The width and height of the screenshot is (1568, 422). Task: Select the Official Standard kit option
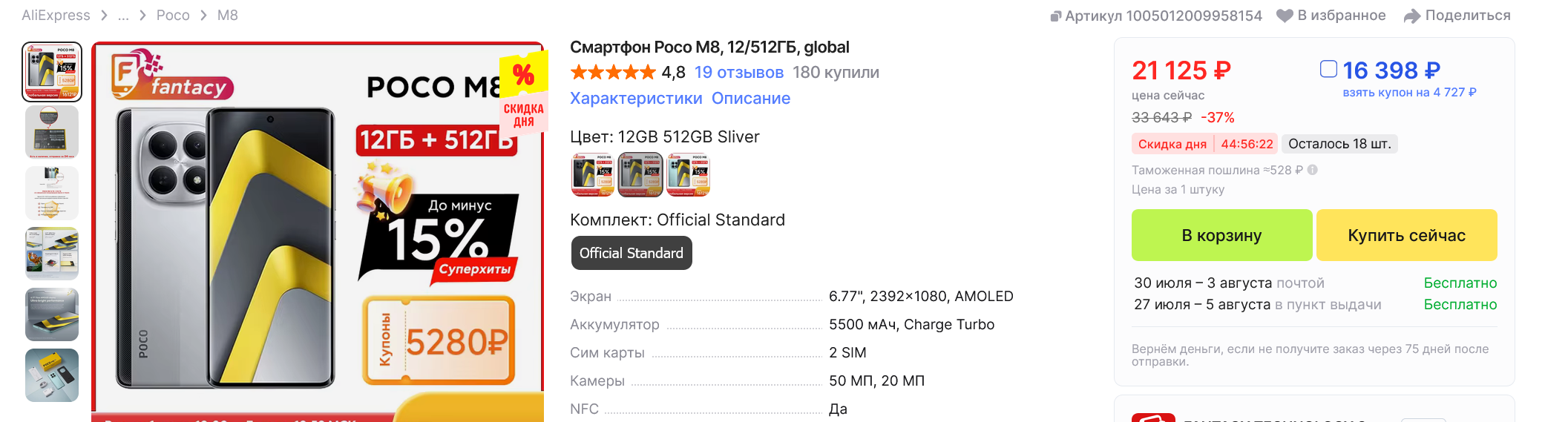[x=632, y=253]
